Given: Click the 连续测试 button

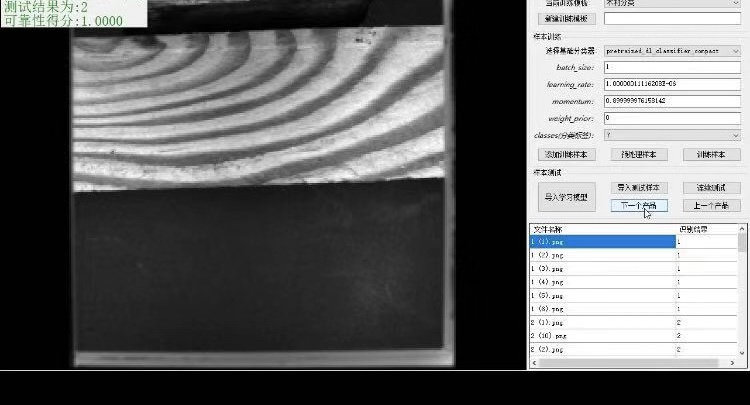Looking at the screenshot, I should (711, 187).
